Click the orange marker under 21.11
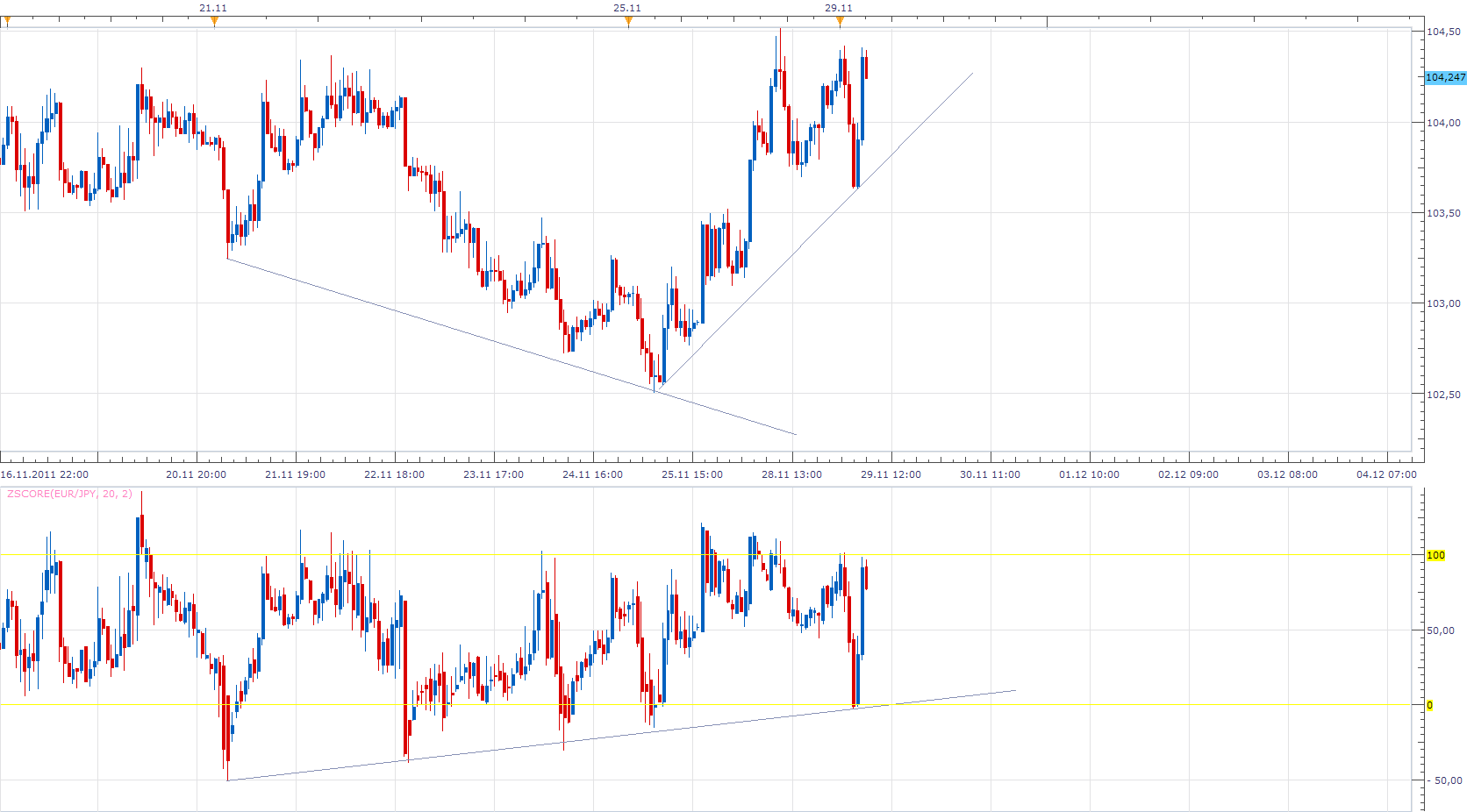This screenshot has height=812, width=1474. pyautogui.click(x=214, y=22)
